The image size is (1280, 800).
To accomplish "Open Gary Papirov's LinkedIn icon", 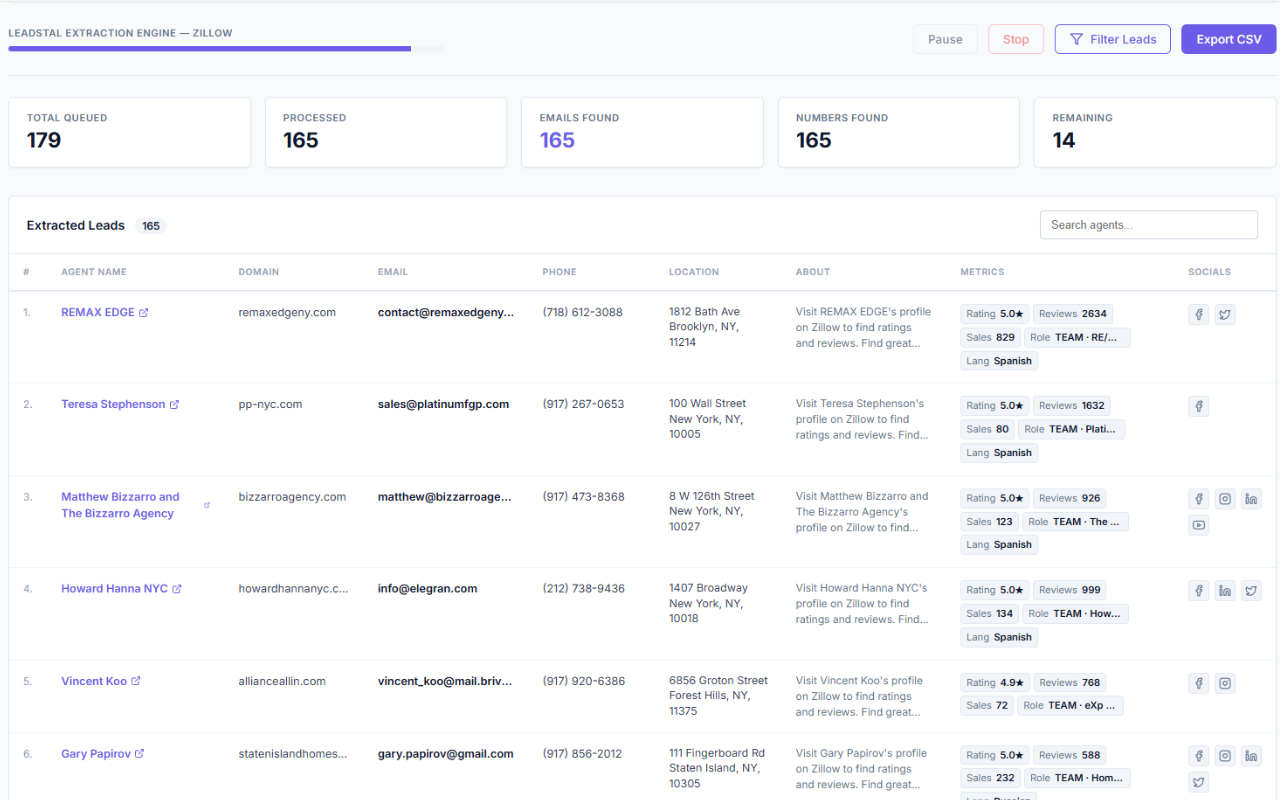I will [1251, 756].
